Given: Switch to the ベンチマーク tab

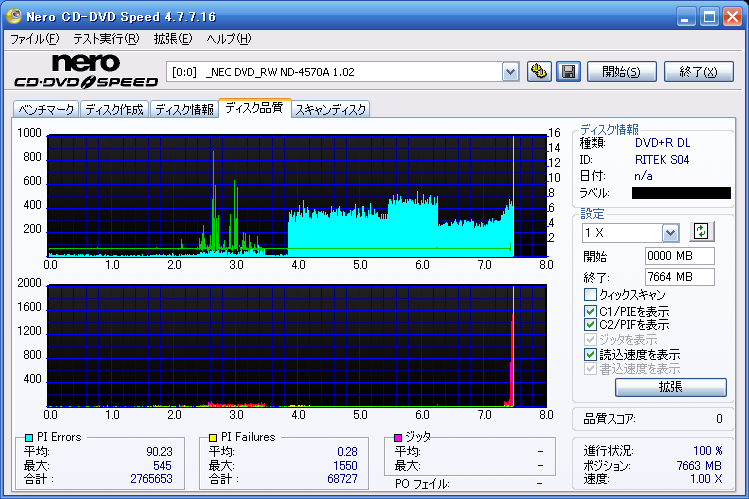Looking at the screenshot, I should pyautogui.click(x=46, y=109).
